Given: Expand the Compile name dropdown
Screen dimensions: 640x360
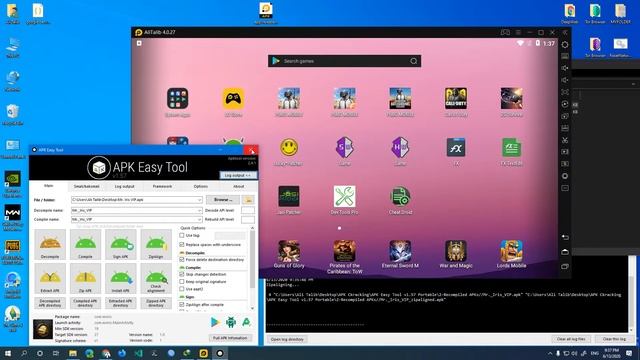Looking at the screenshot, I should (200, 220).
